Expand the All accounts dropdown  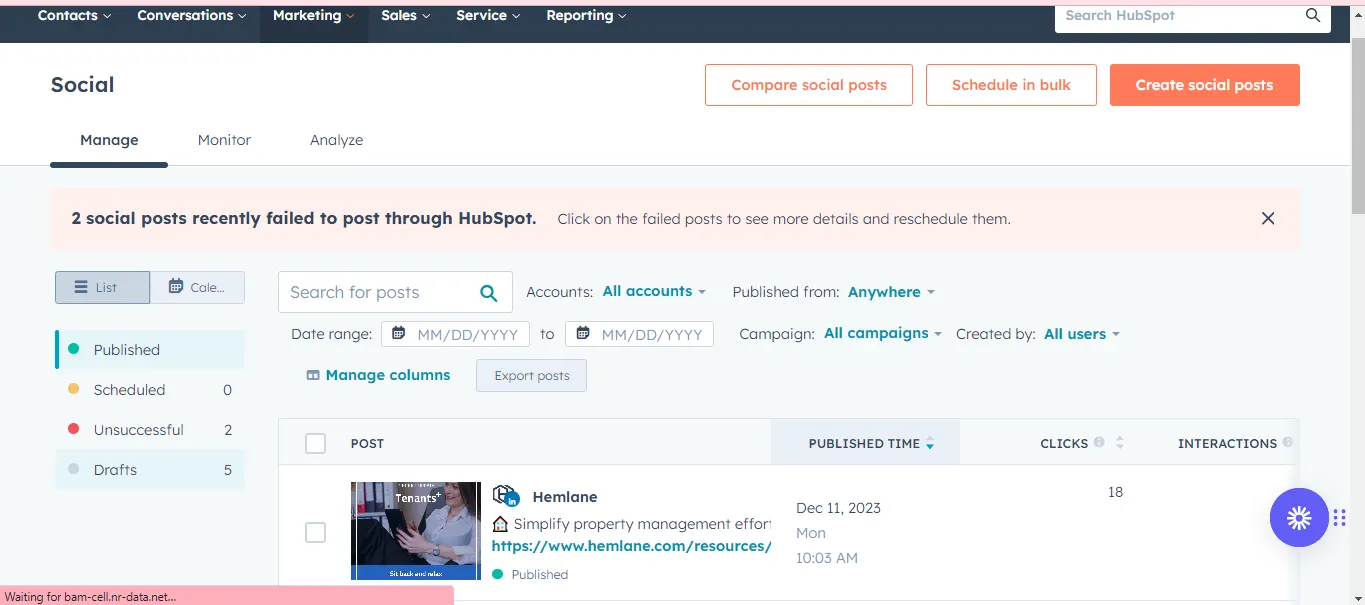coord(654,292)
